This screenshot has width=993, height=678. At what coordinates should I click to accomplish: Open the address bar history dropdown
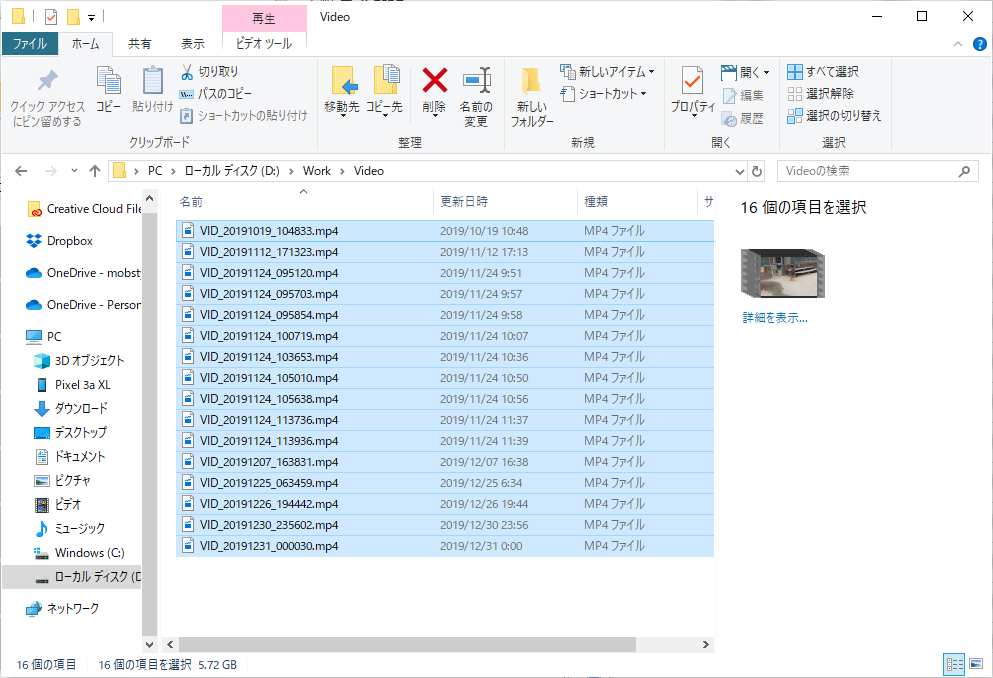(739, 171)
